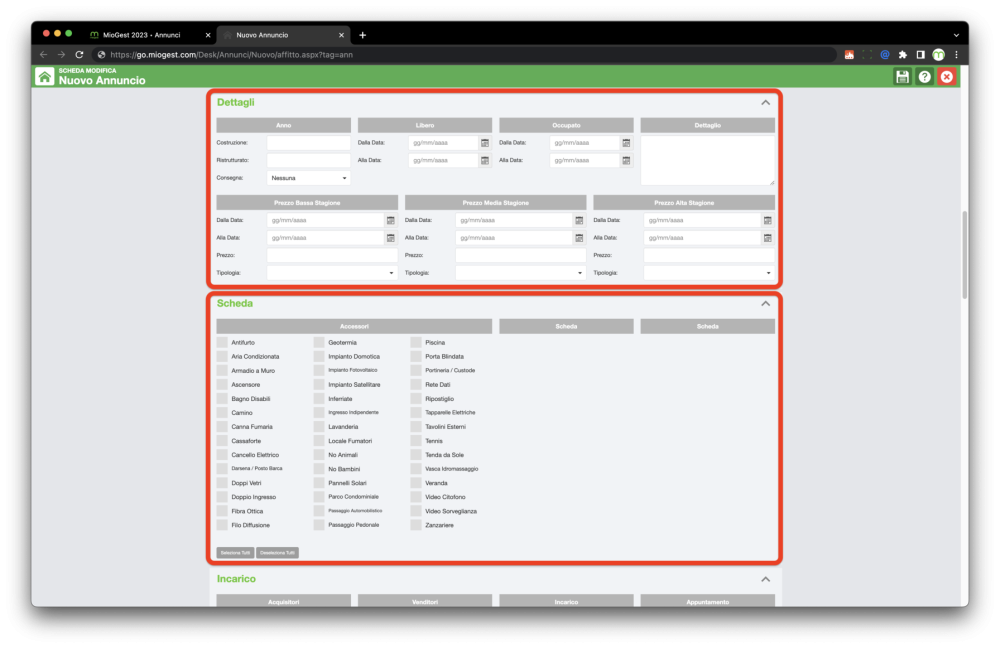The image size is (1000, 648).
Task: Click the Seleziona Tutti button
Action: coord(235,553)
